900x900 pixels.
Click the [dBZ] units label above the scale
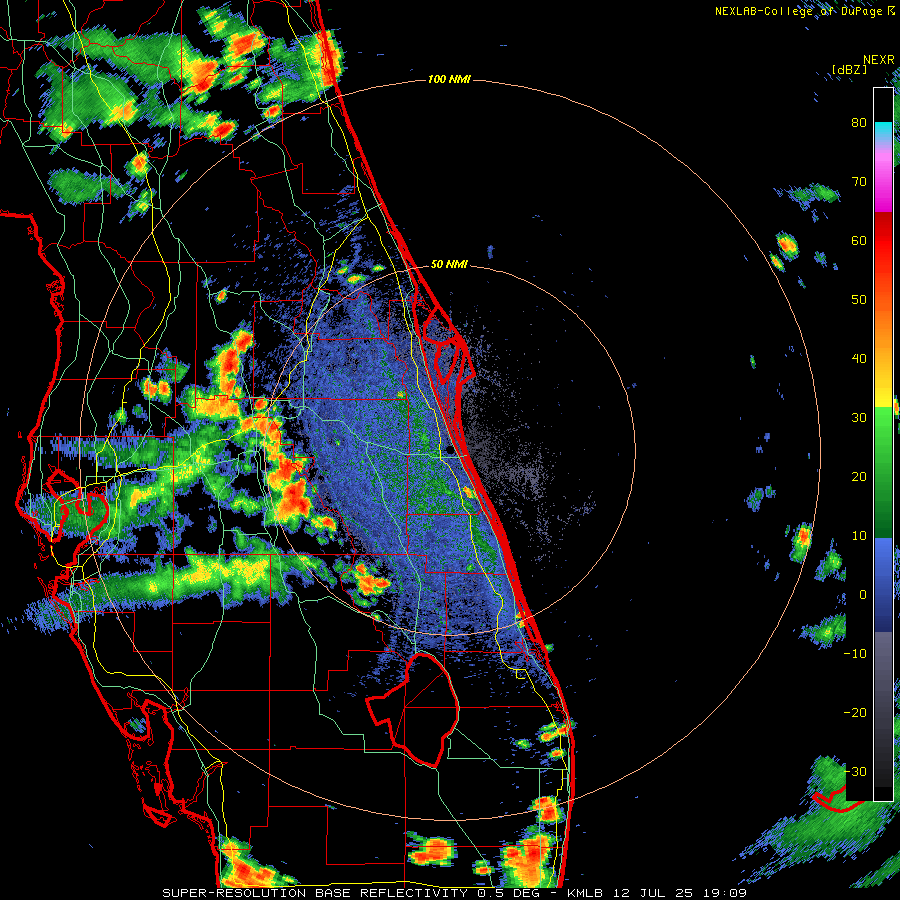pos(849,69)
